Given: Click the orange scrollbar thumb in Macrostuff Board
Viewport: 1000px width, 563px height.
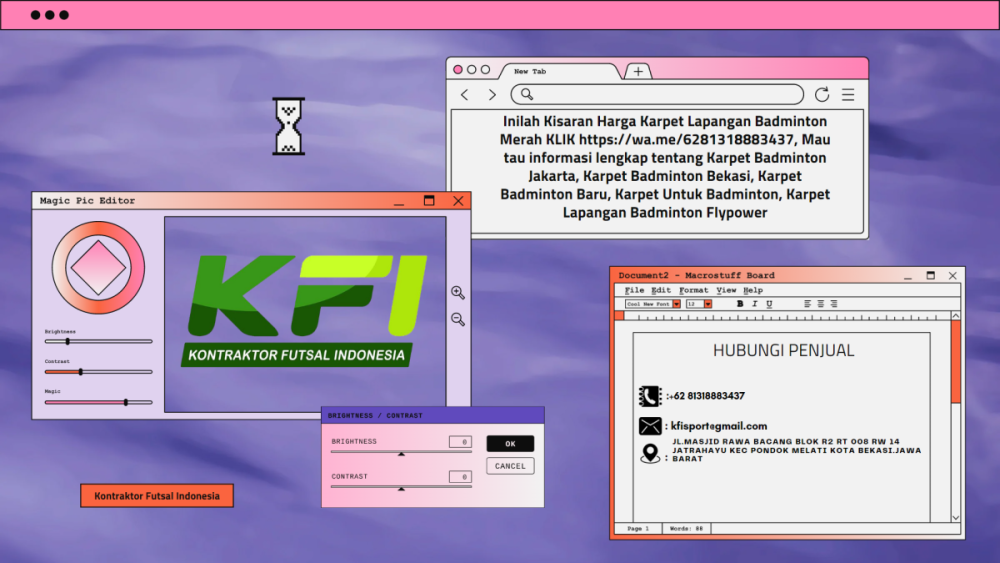Looking at the screenshot, I should 955,362.
